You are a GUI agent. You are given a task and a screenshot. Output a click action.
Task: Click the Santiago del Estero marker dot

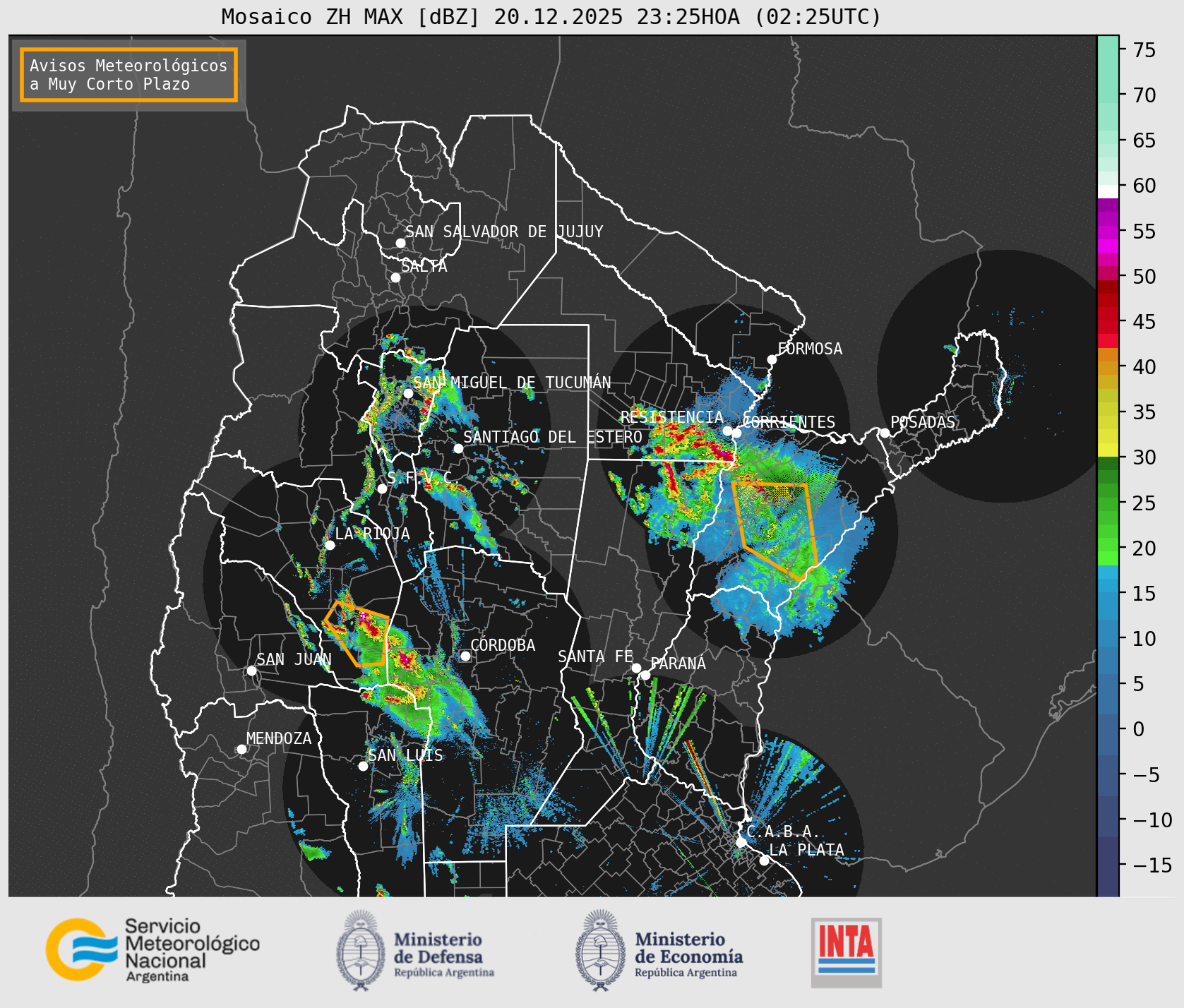pos(458,448)
